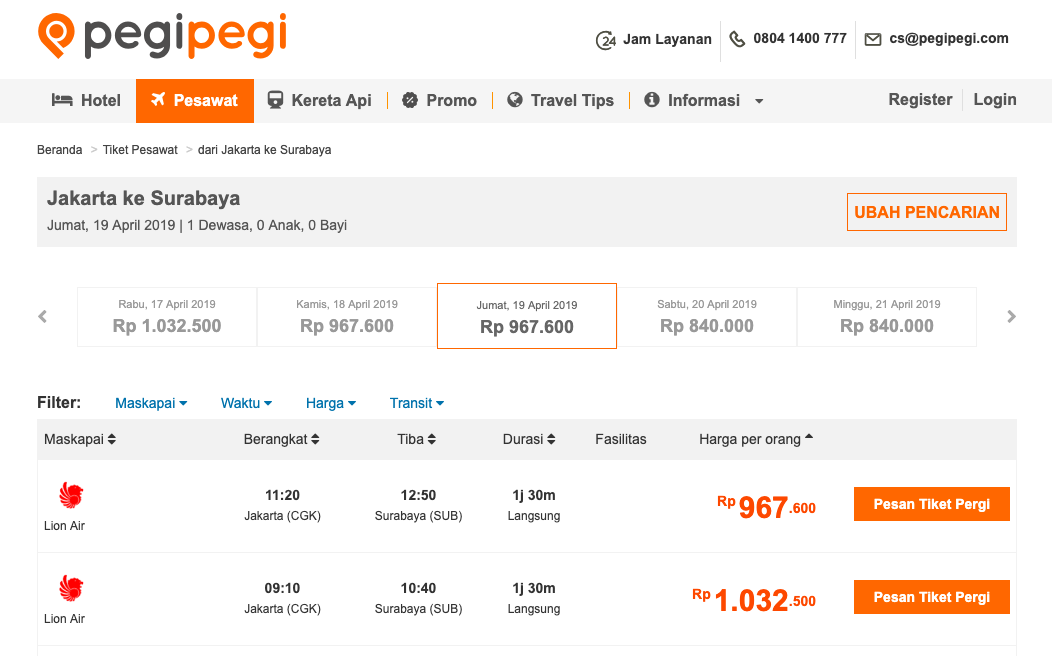This screenshot has width=1052, height=656.
Task: Click the envelope email icon
Action: tap(873, 40)
